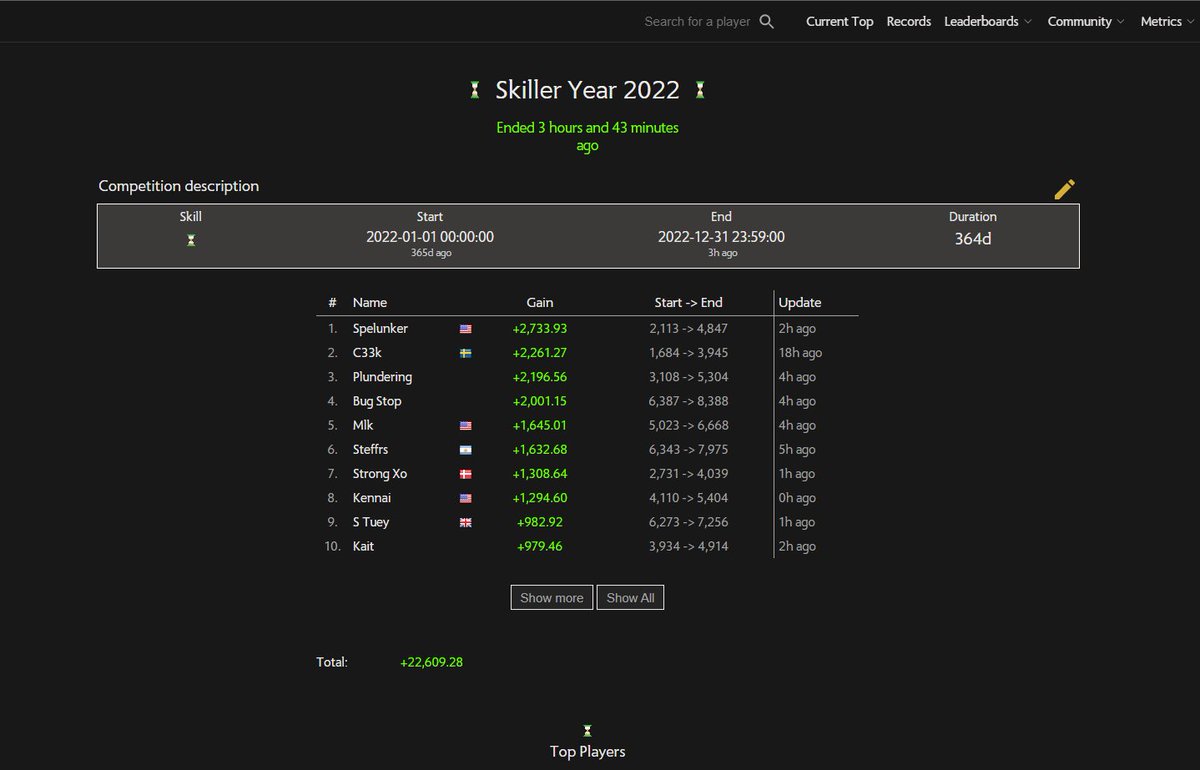1200x770 pixels.
Task: Click the Ended 3 hours ago status text
Action: coord(588,137)
